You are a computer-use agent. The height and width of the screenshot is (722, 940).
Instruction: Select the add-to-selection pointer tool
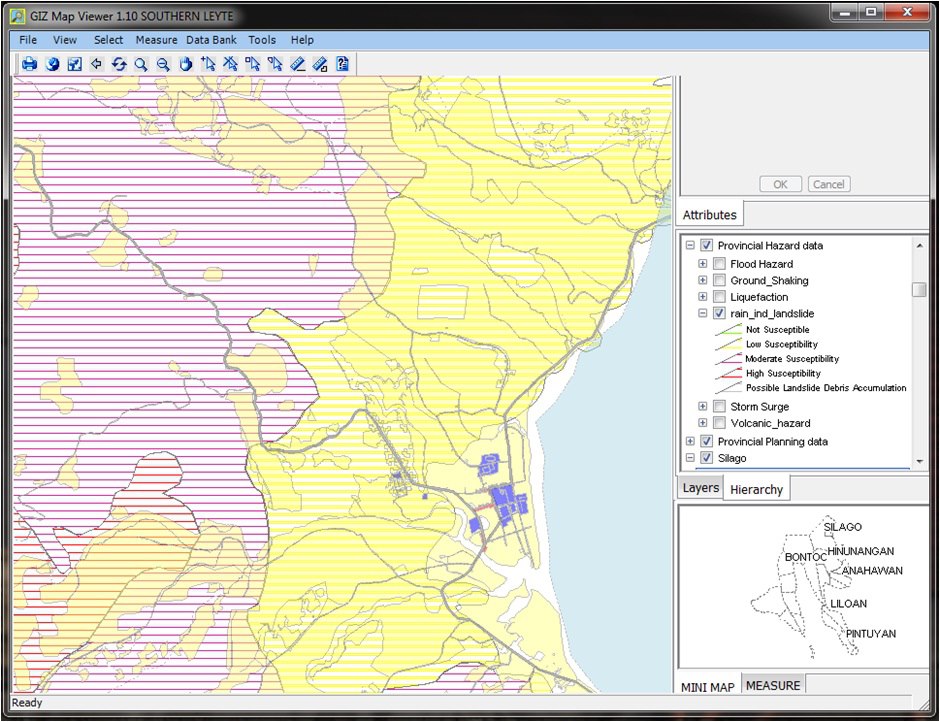pos(208,64)
